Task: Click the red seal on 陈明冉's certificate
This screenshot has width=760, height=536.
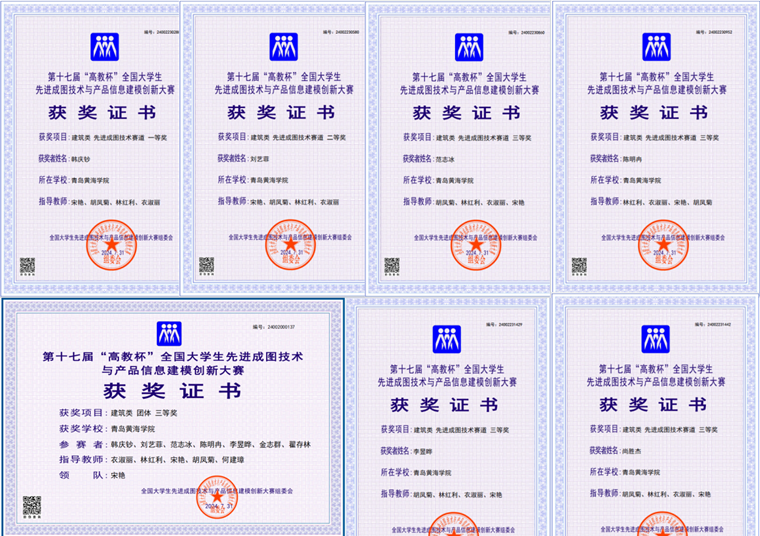Action: point(662,245)
